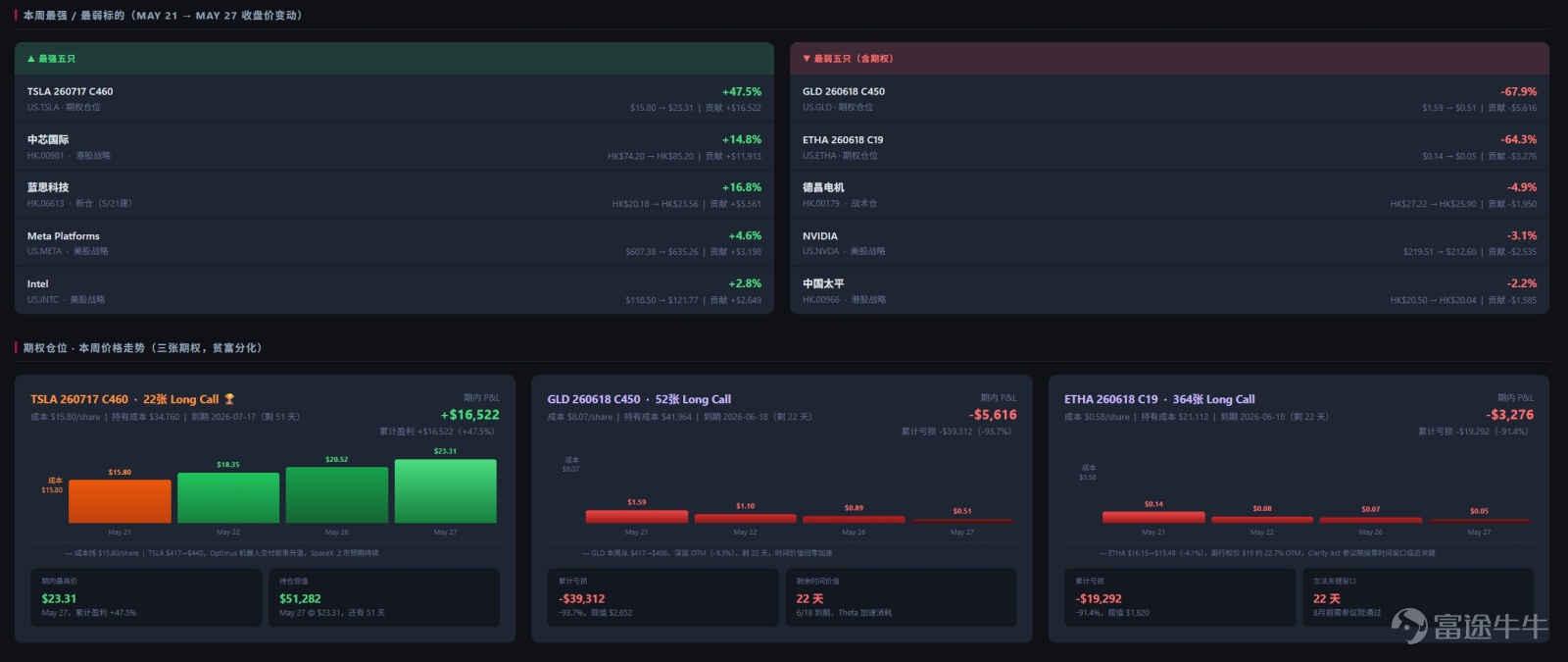Image resolution: width=1568 pixels, height=662 pixels.
Task: Click the ETHA chart red bar labeled $0.08
Action: 1262,519
